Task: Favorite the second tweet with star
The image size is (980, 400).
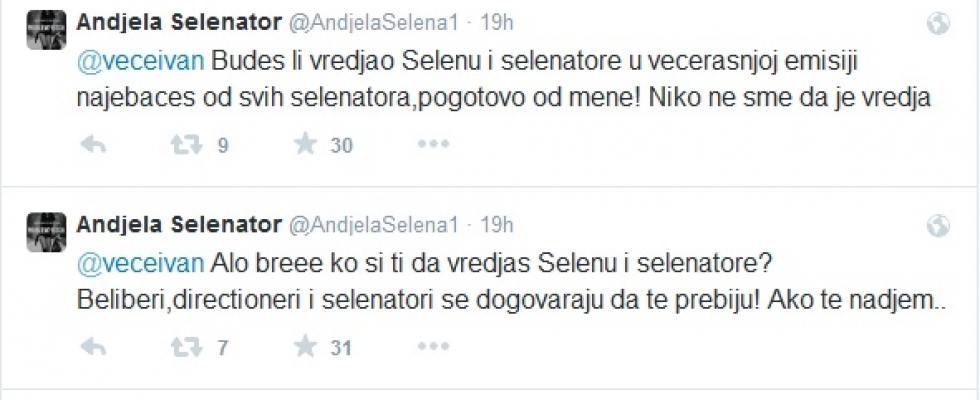Action: click(x=304, y=348)
